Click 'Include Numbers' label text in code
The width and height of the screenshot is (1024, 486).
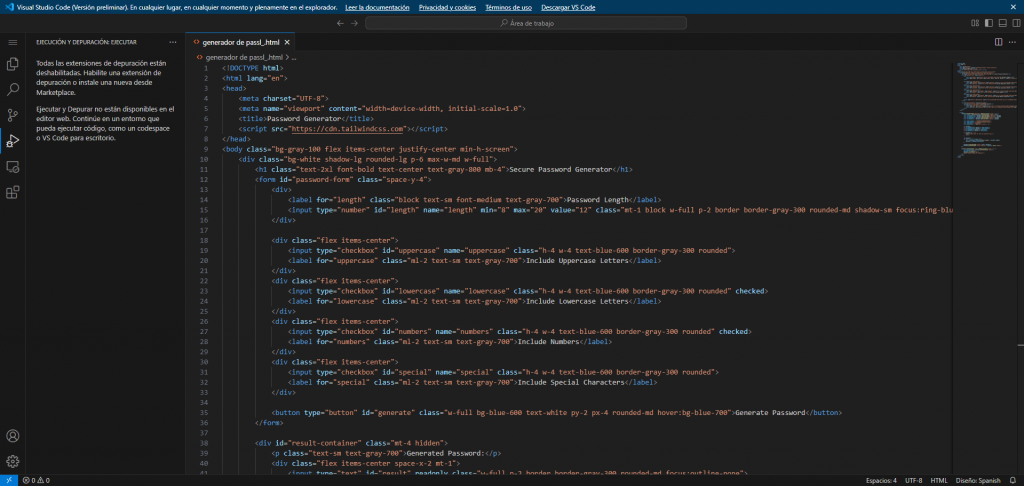pos(549,342)
